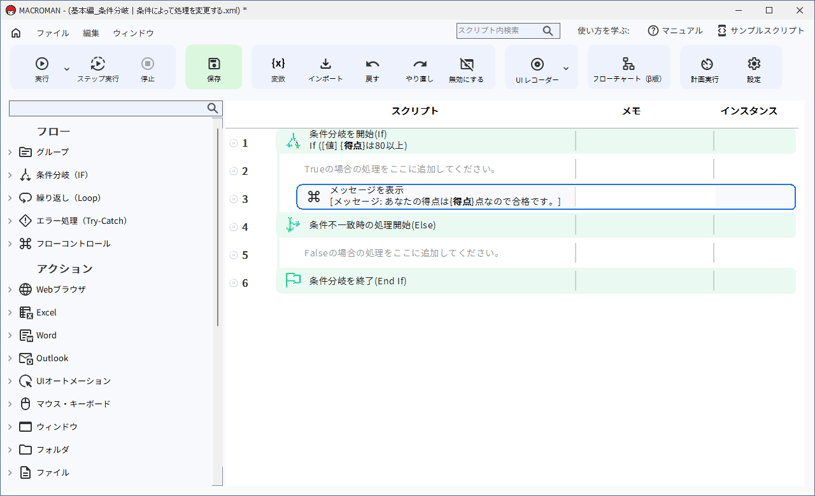Select the マウス・キーボード tree item

(x=73, y=403)
